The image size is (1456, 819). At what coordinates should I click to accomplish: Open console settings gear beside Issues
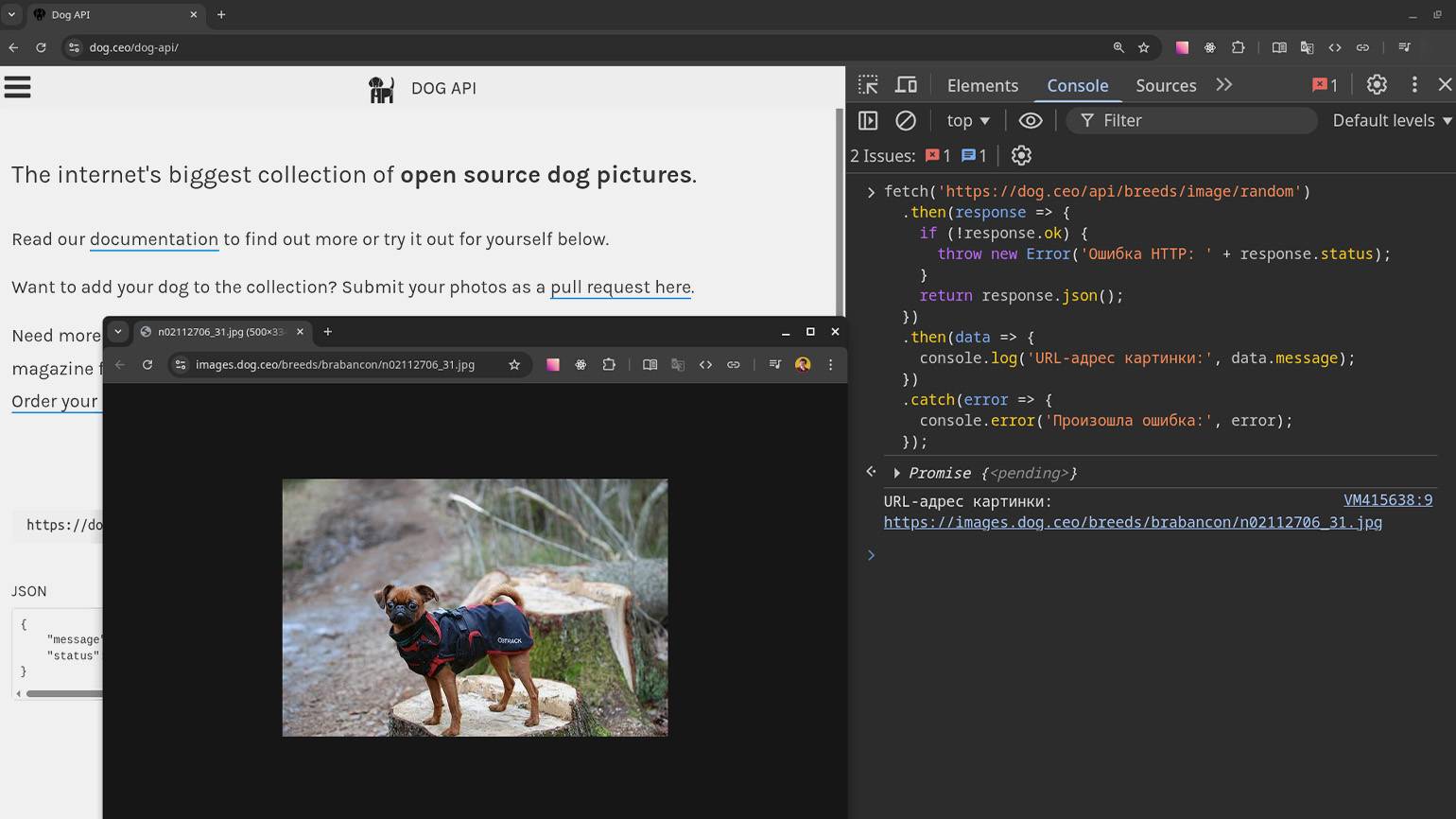coord(1021,156)
